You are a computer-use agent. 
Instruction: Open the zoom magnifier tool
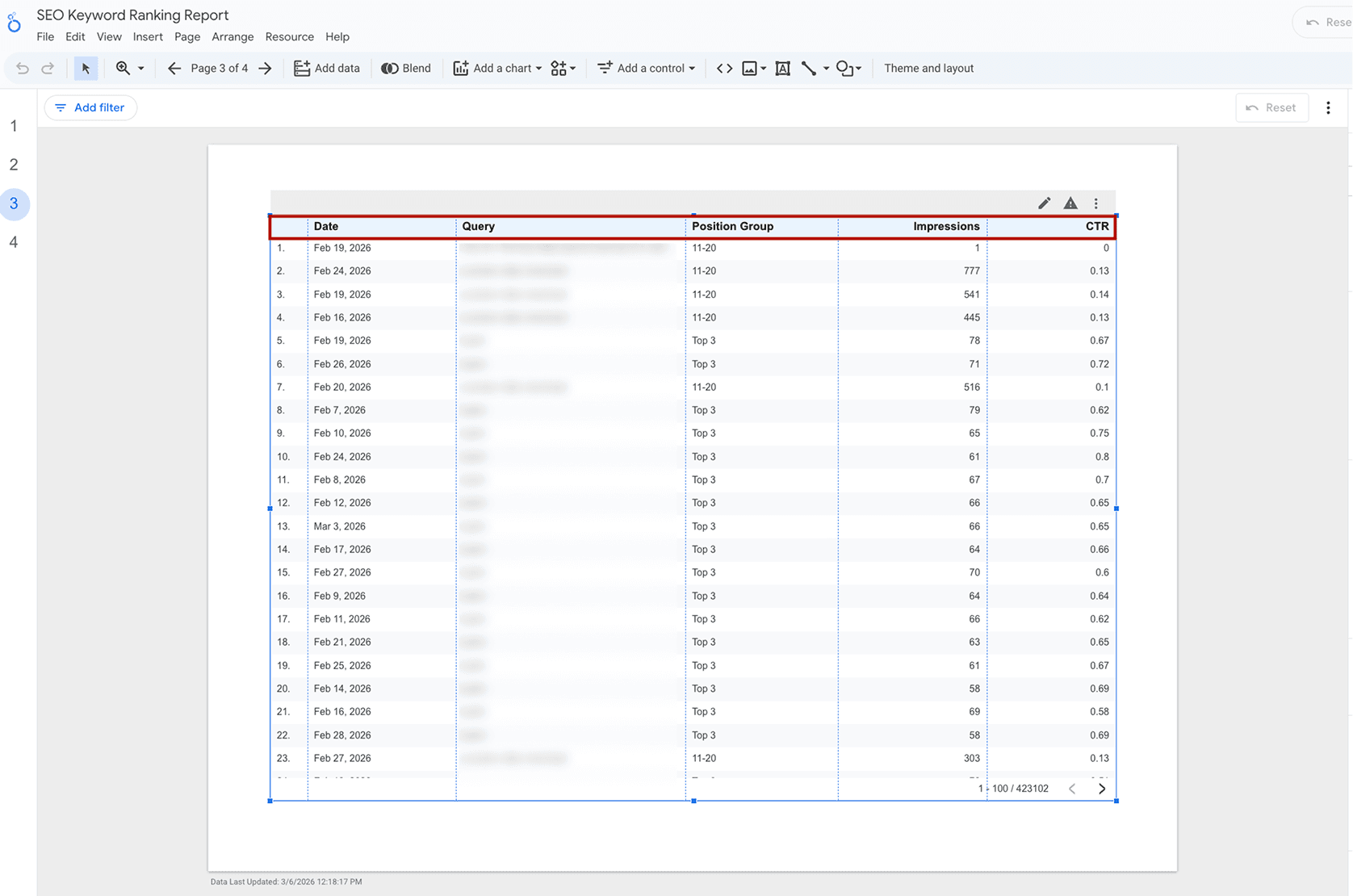point(123,68)
